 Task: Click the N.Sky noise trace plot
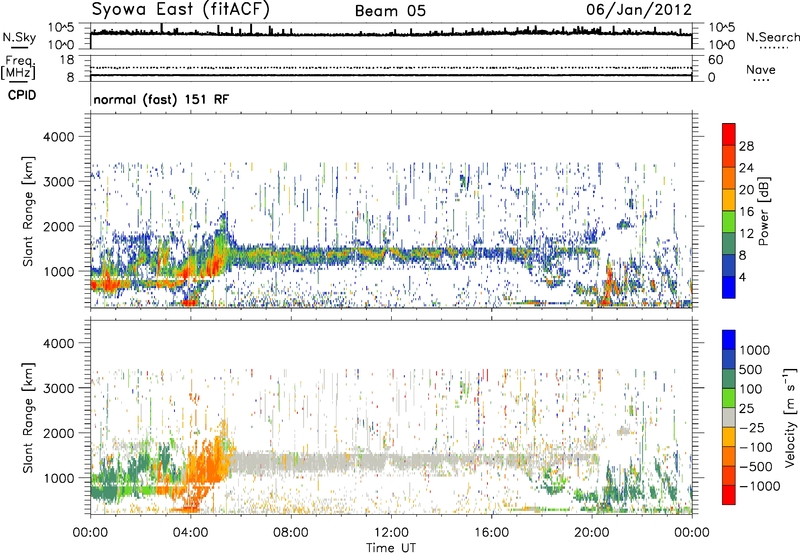point(391,36)
